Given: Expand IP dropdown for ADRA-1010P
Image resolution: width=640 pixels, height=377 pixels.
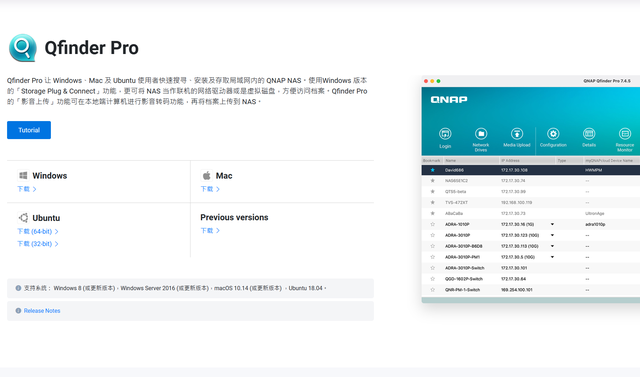Looking at the screenshot, I should [552, 224].
